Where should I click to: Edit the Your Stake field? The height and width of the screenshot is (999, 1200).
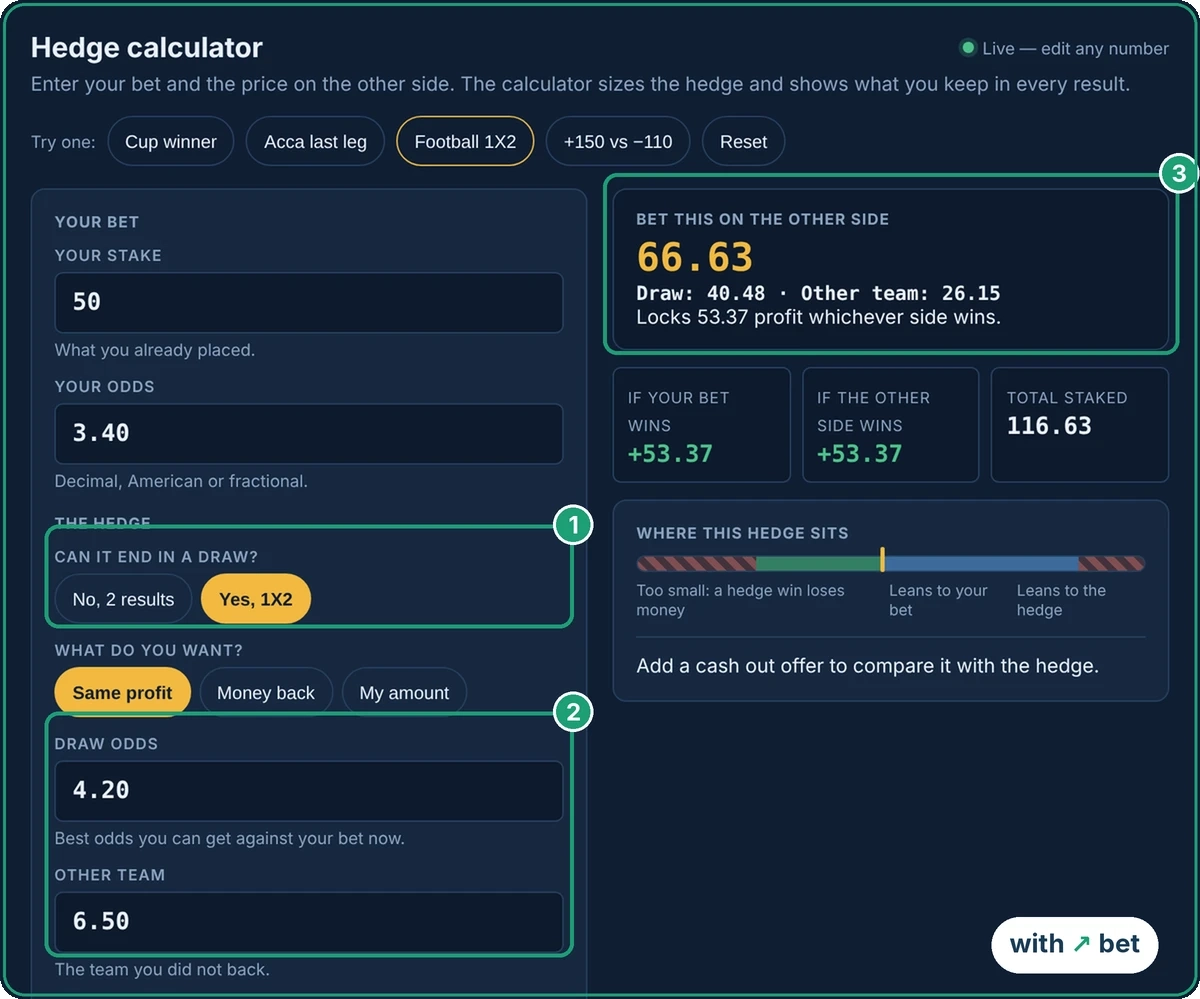[309, 302]
